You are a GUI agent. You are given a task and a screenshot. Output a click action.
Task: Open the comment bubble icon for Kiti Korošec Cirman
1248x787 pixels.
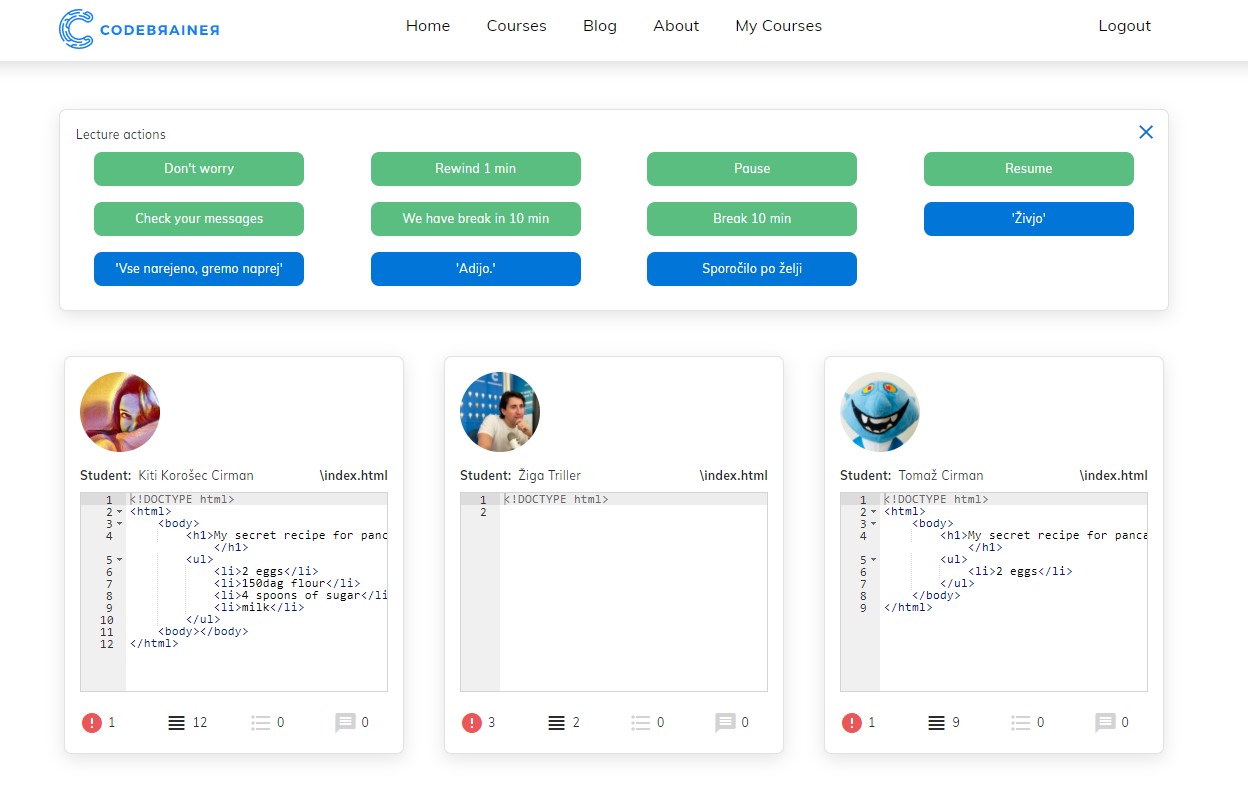coord(347,722)
